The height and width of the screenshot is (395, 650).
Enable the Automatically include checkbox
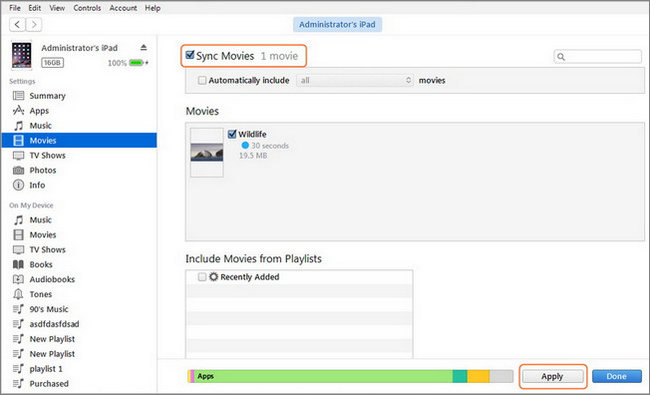tap(202, 80)
